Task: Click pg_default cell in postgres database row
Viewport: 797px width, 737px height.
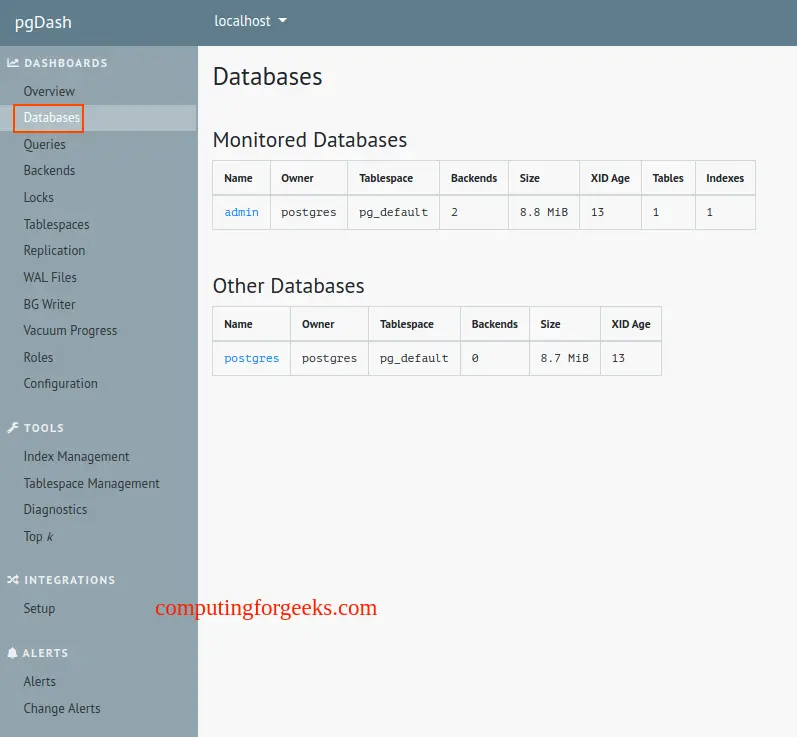Action: point(414,358)
